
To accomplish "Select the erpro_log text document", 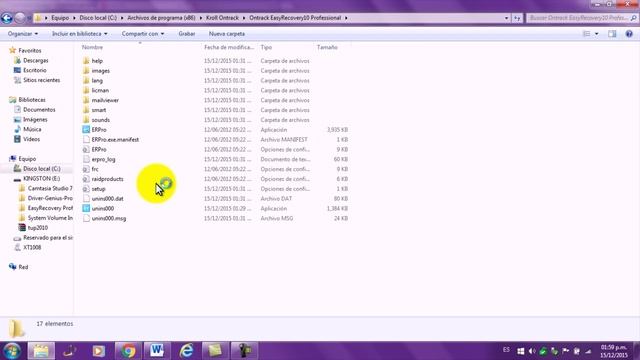I will point(103,159).
